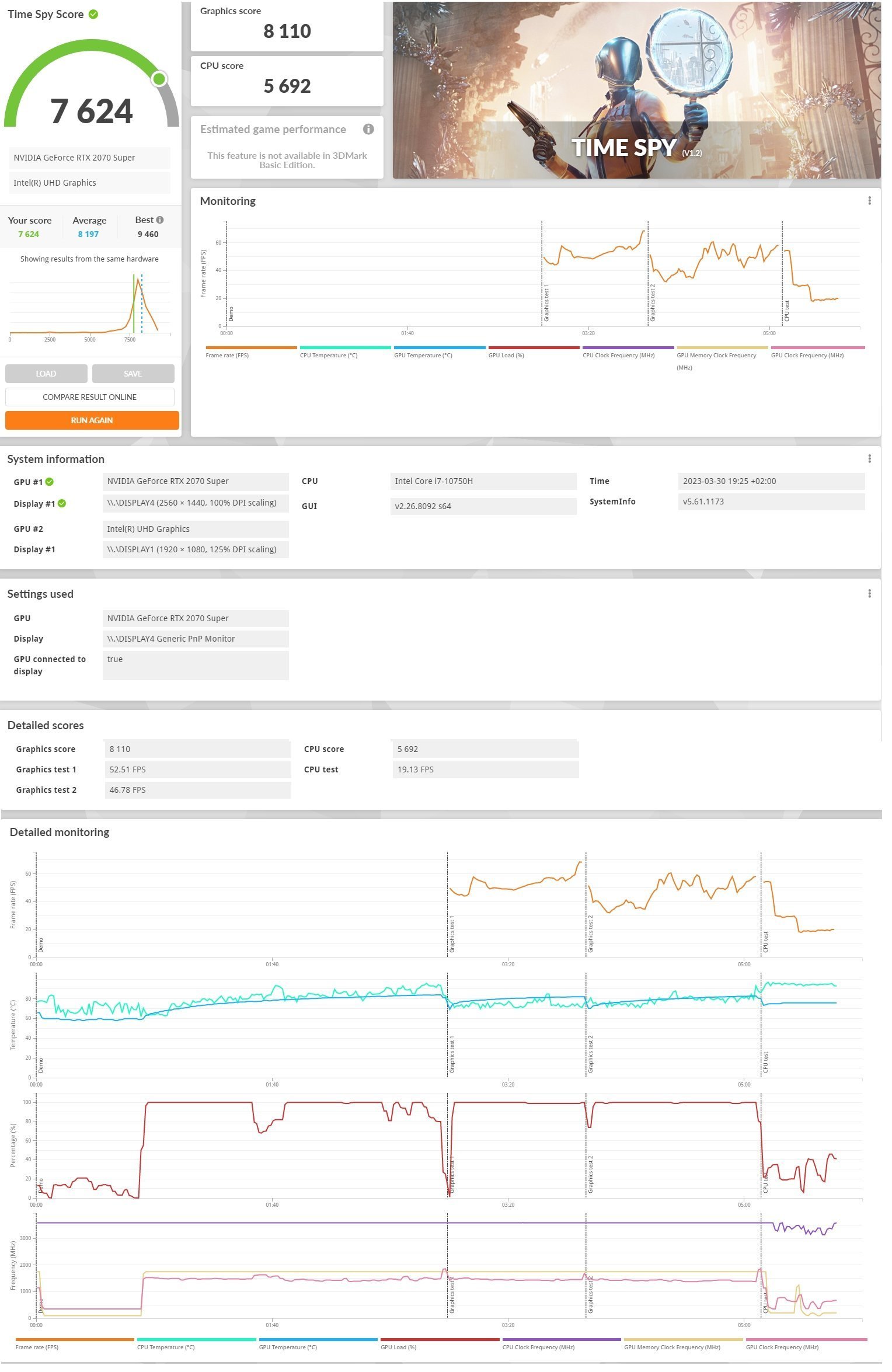
Task: Click the large 7 624 score inside the gauge
Action: coord(92,111)
